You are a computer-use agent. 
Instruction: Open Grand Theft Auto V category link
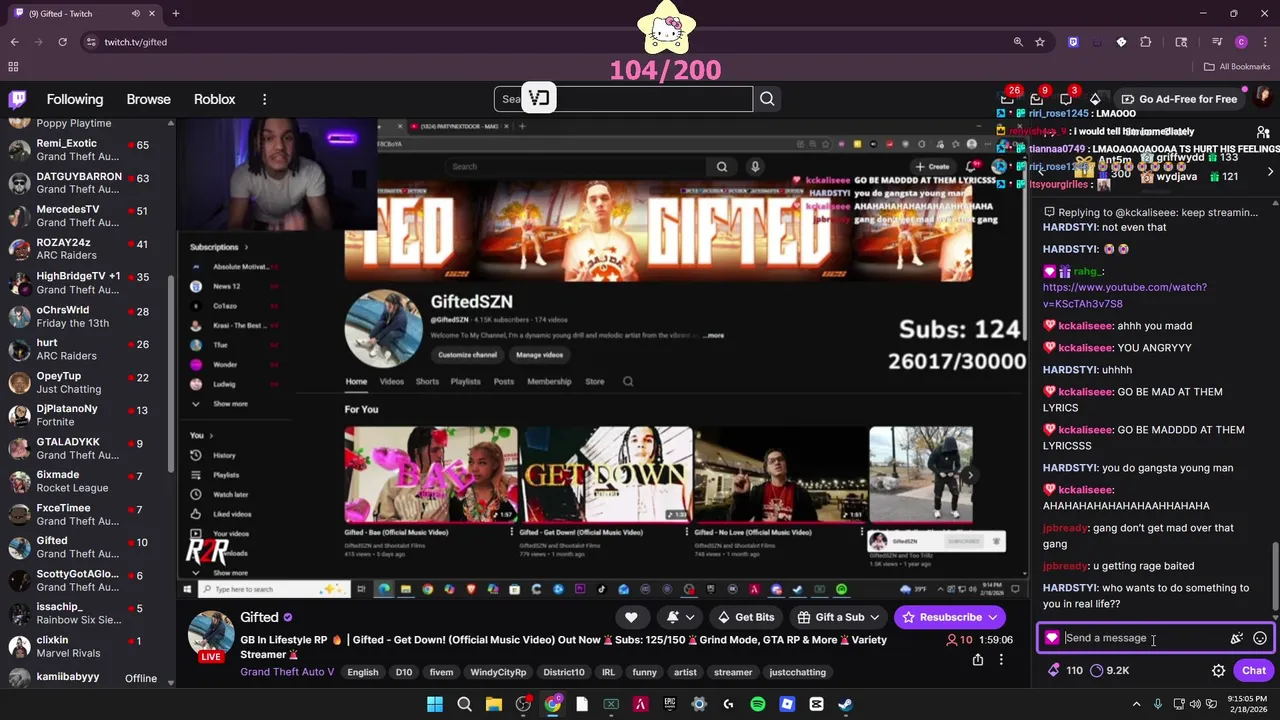point(287,672)
